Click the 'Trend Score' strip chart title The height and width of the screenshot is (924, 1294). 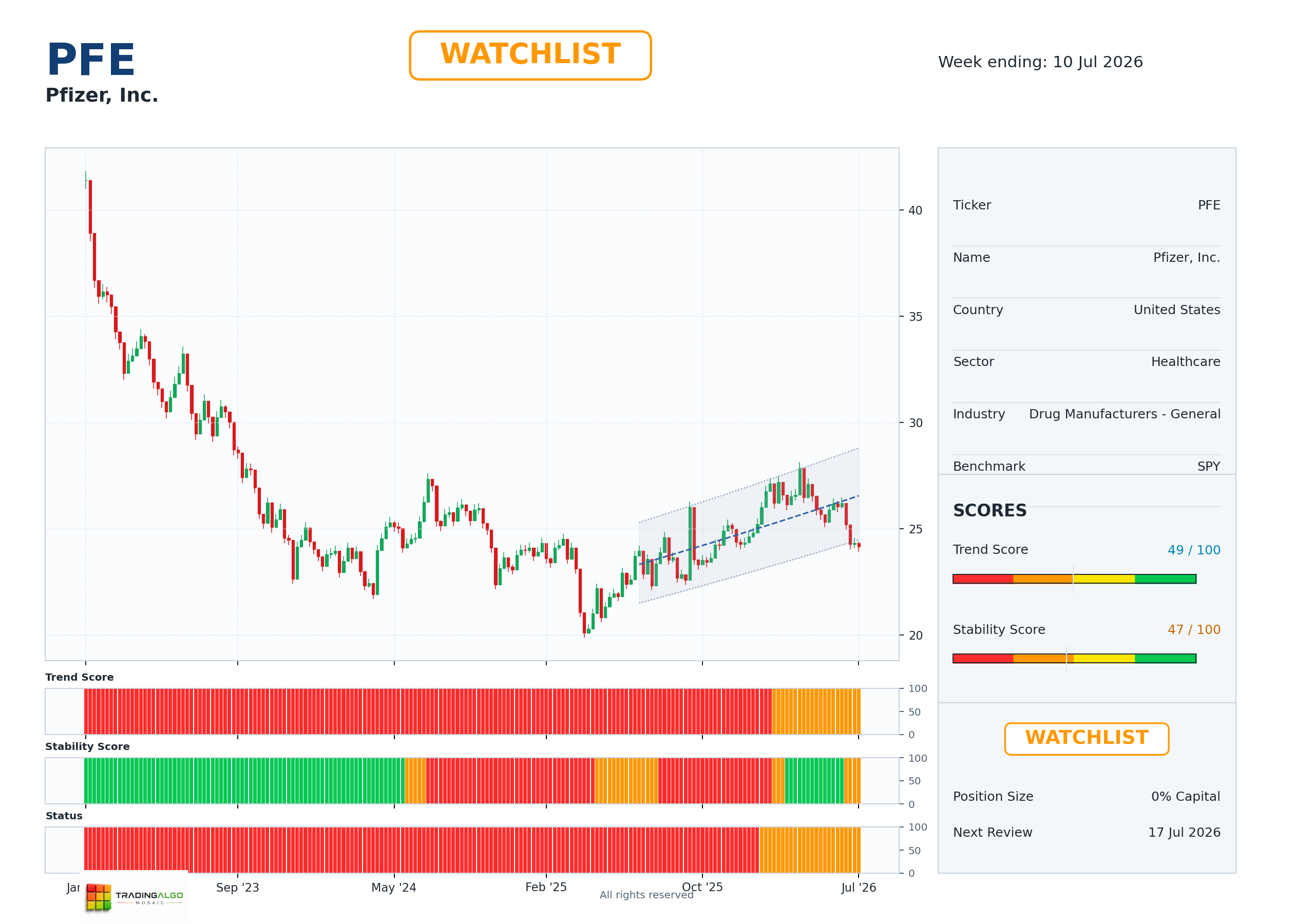79,677
